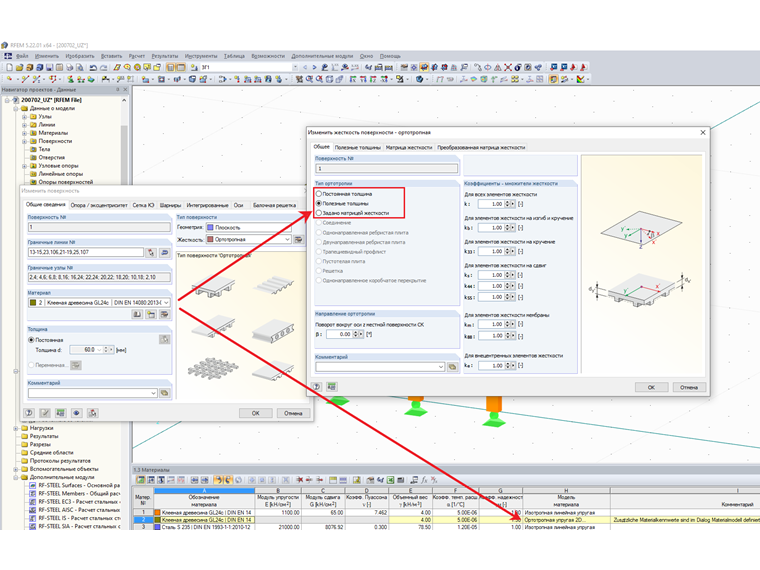Open the Комментарий dropdown in orthotropic dialog
This screenshot has height=570, width=760.
pyautogui.click(x=441, y=367)
